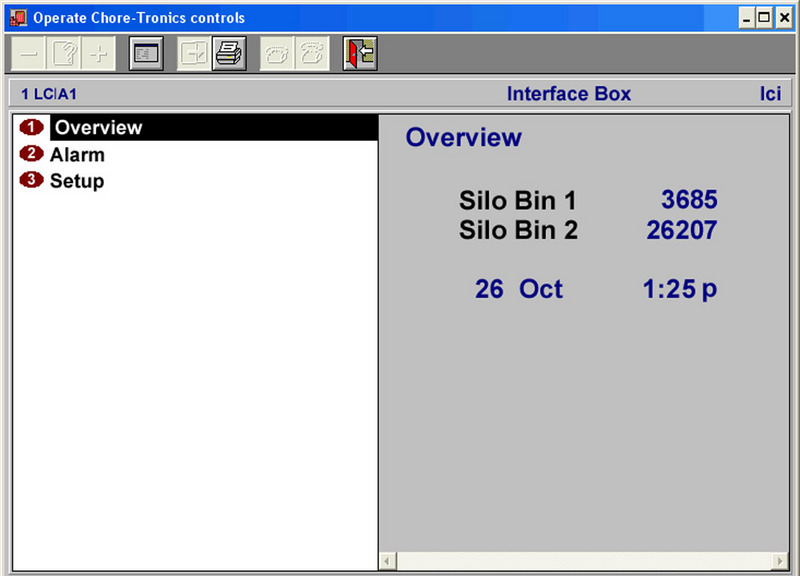Select the value 26207
The height and width of the screenshot is (576, 800).
click(682, 230)
